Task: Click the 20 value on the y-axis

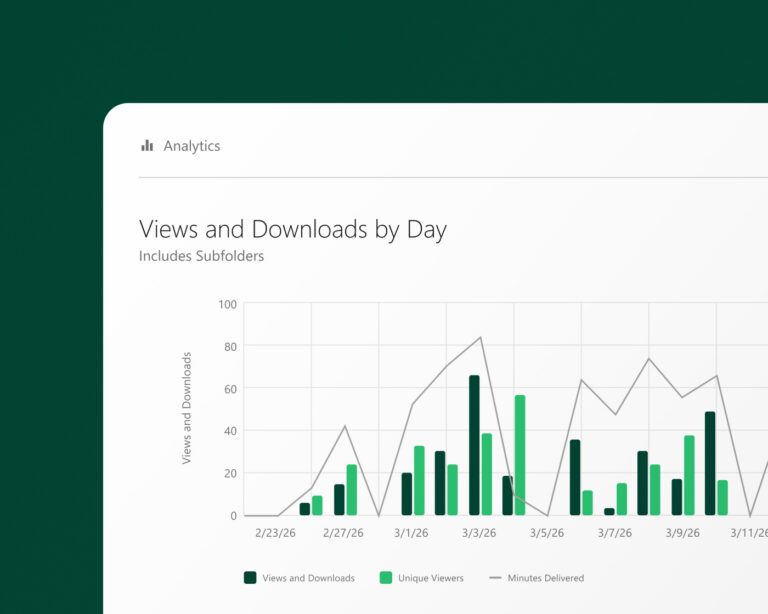Action: [231, 473]
